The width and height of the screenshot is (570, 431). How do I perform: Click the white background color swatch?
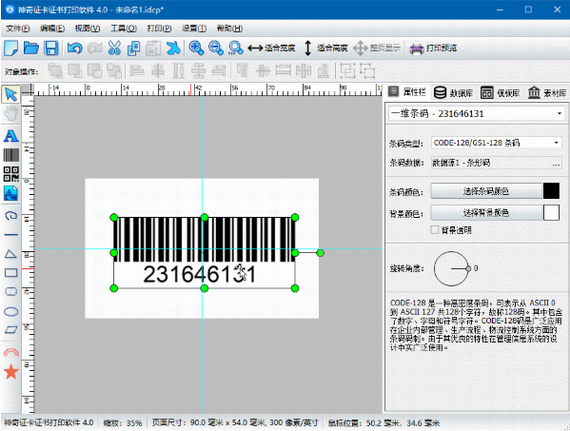(551, 213)
